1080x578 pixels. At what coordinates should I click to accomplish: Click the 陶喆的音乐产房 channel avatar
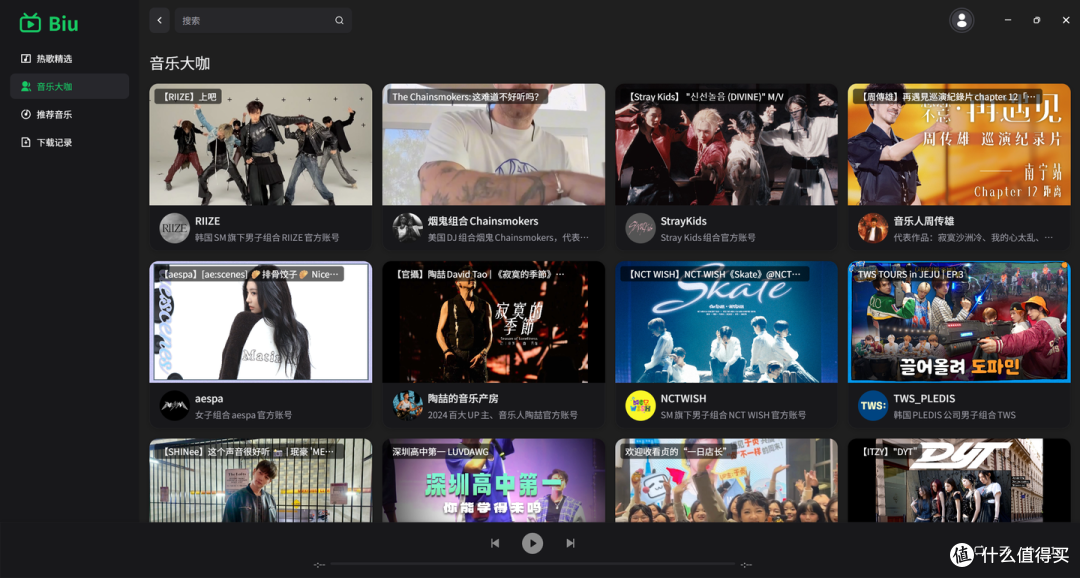(407, 406)
